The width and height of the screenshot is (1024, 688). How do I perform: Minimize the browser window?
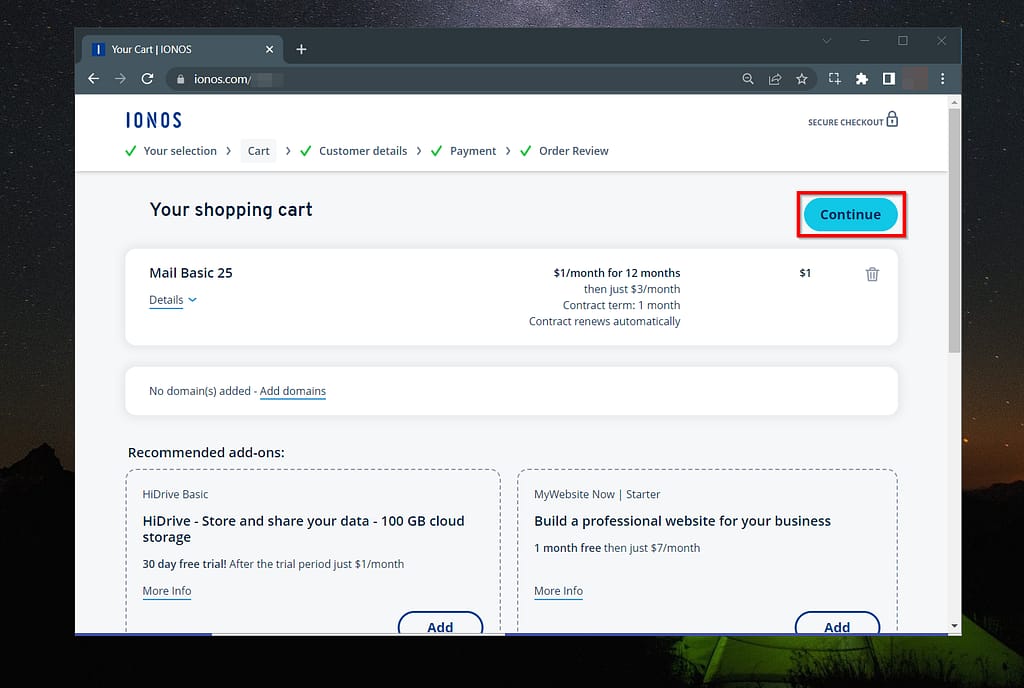tap(865, 41)
